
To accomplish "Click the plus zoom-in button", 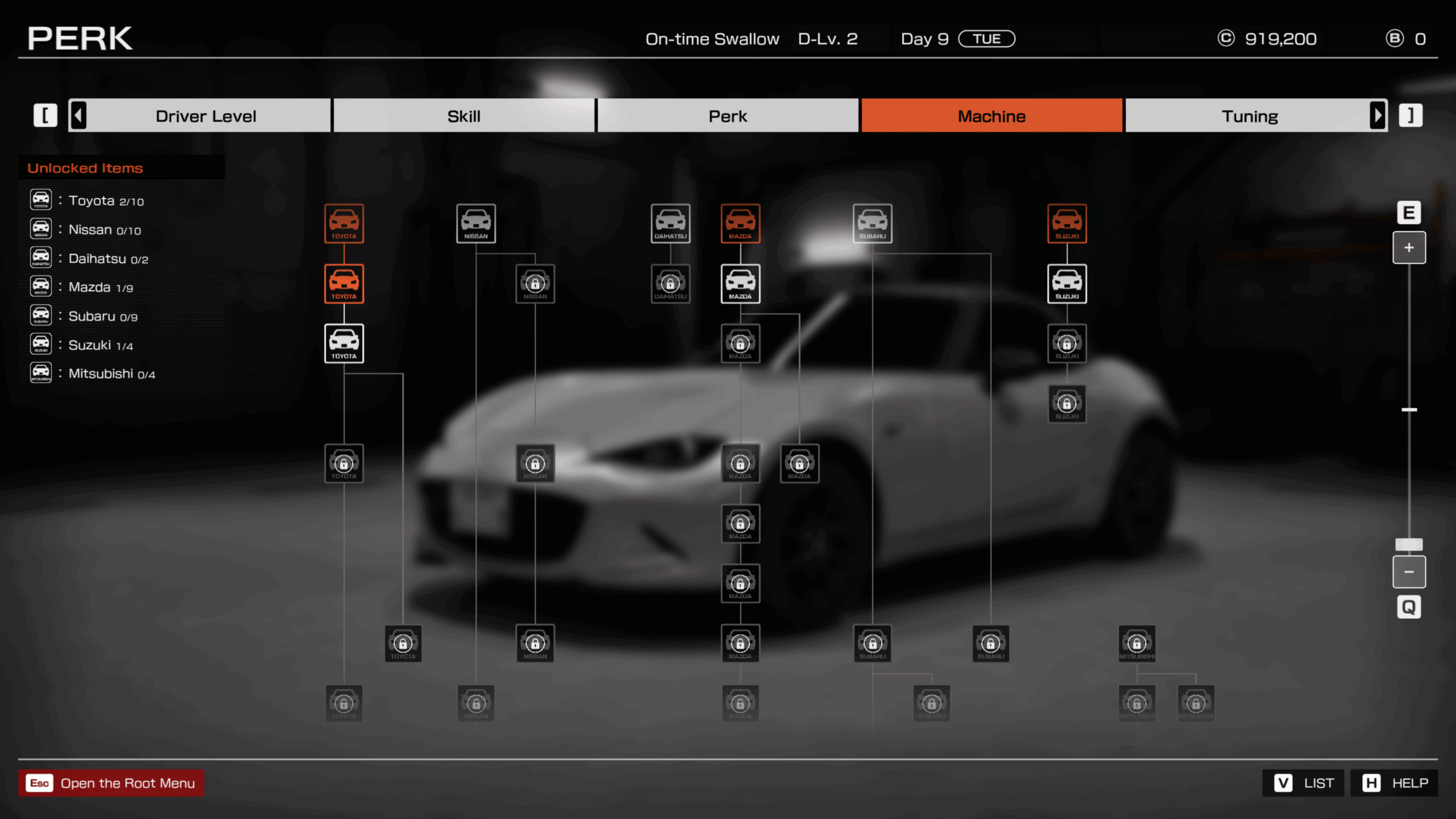I will pos(1408,247).
